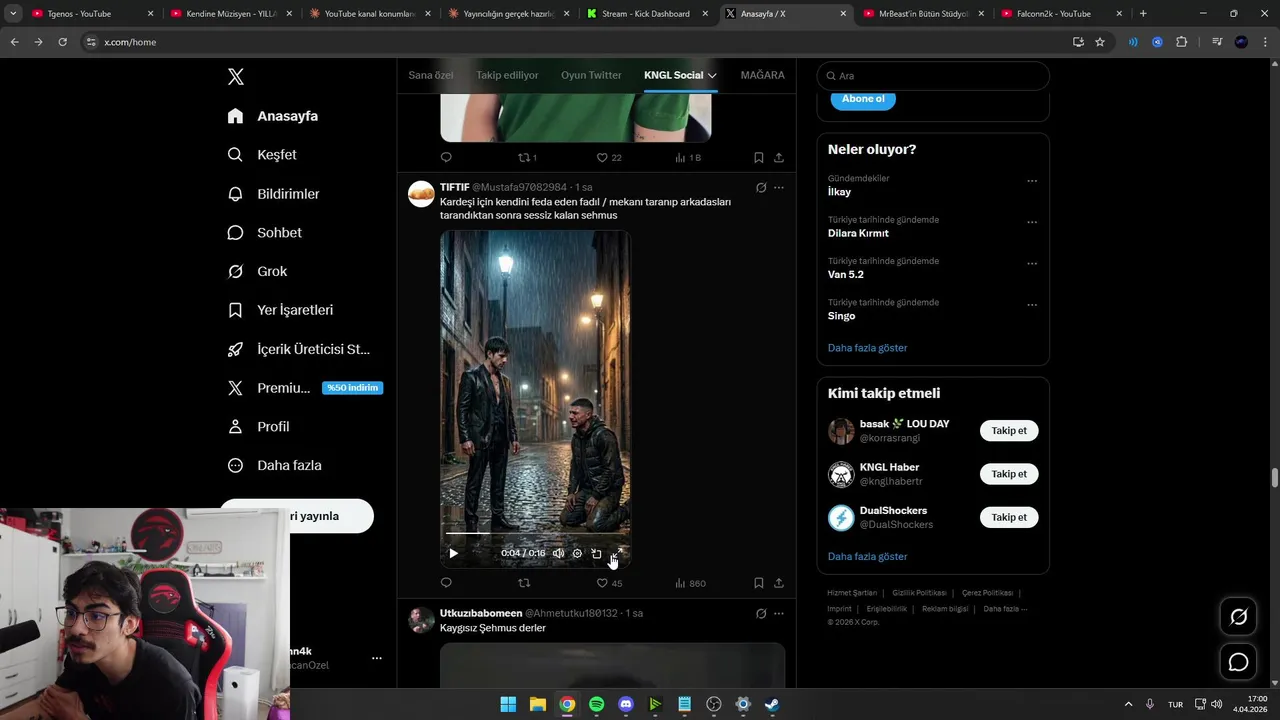
Task: Switch to Oyun Twitter tab
Action: click(591, 75)
